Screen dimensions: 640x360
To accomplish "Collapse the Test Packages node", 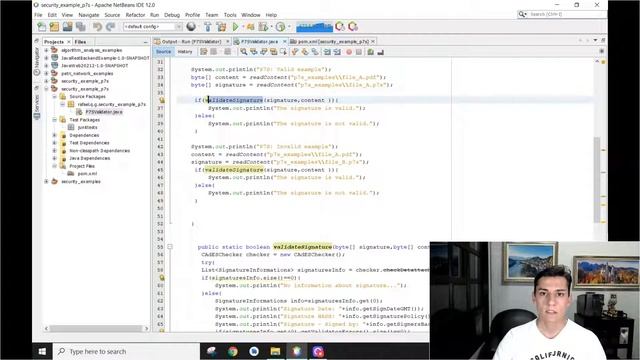I will 54,120.
